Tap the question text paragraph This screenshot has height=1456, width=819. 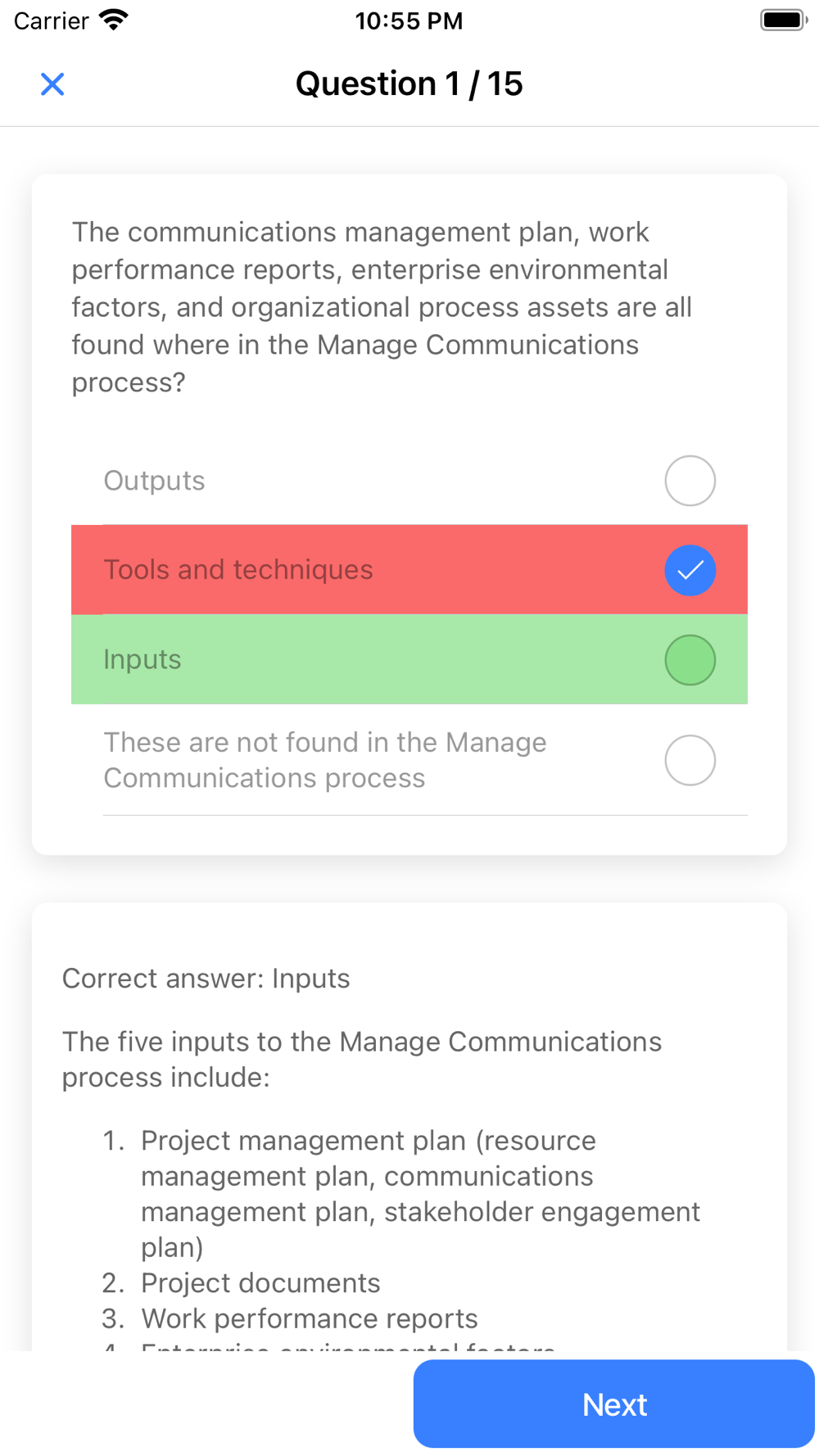[x=382, y=307]
